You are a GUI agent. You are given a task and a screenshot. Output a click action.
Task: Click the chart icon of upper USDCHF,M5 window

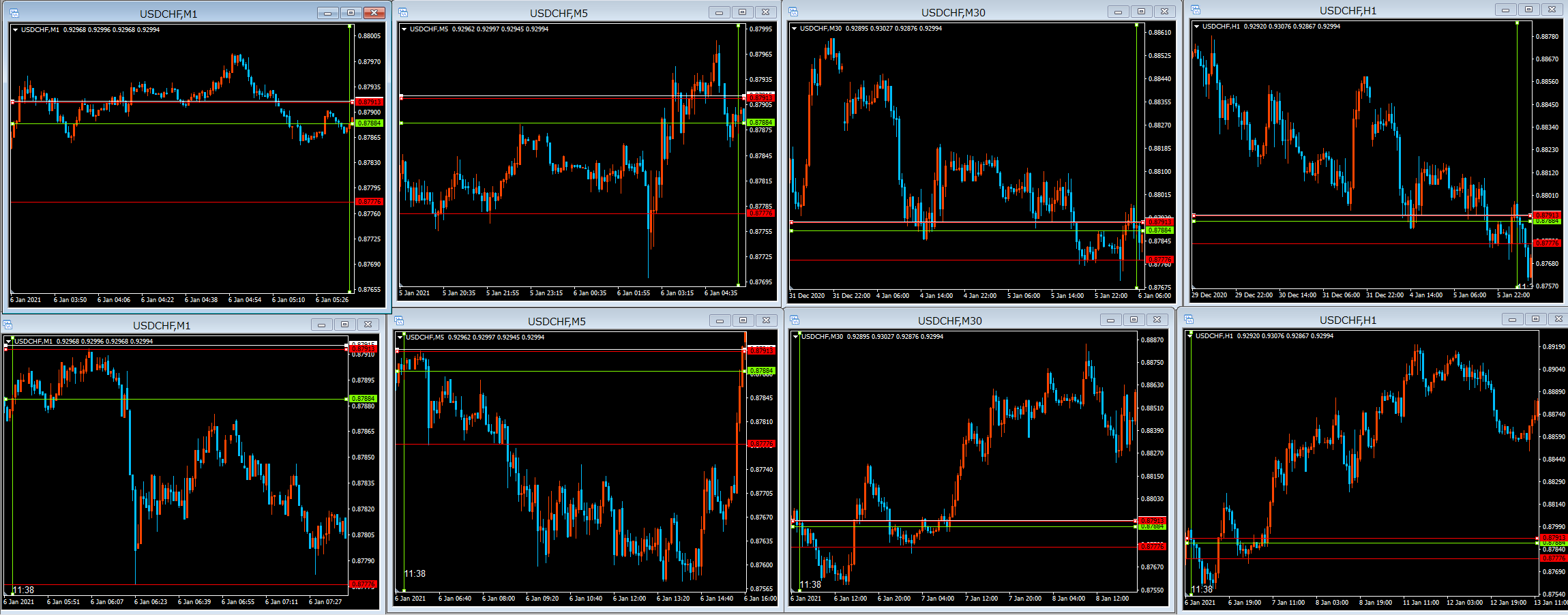[404, 13]
